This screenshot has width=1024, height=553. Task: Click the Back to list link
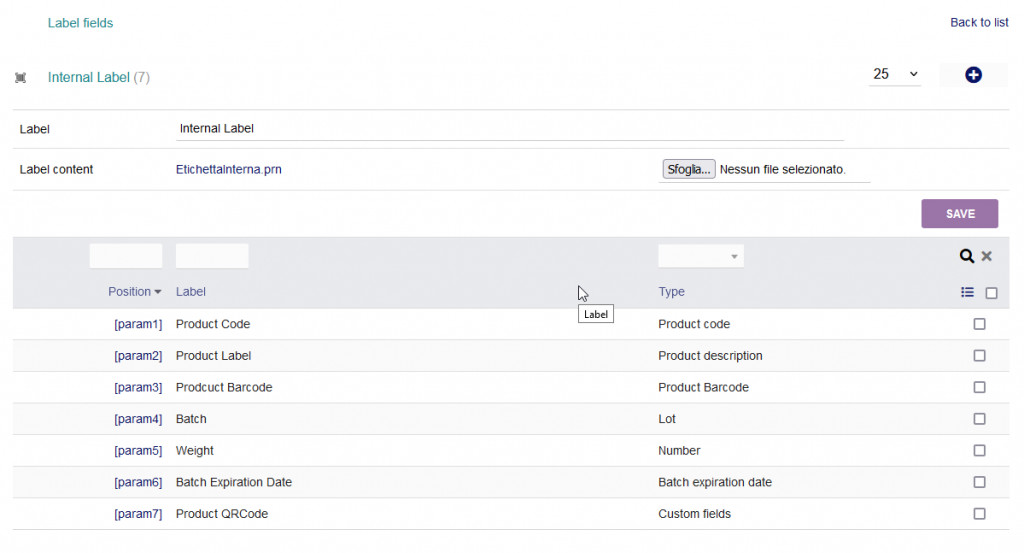point(978,23)
